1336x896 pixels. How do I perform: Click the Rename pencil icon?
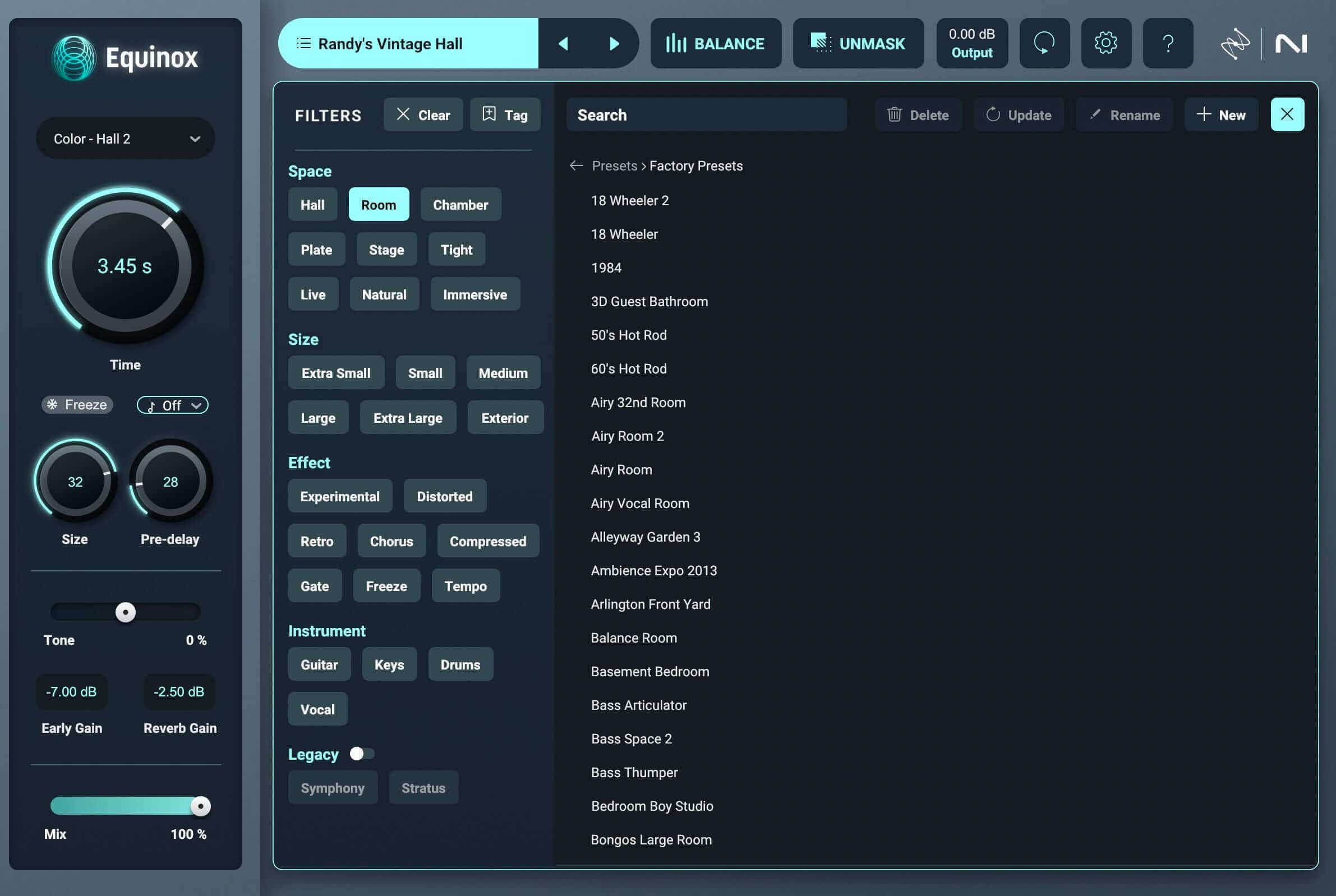[1095, 114]
